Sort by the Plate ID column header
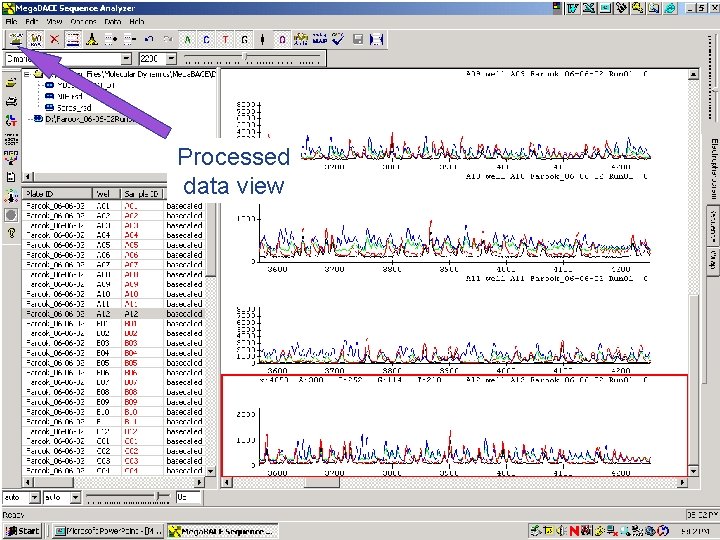The image size is (720, 540). click(x=57, y=194)
